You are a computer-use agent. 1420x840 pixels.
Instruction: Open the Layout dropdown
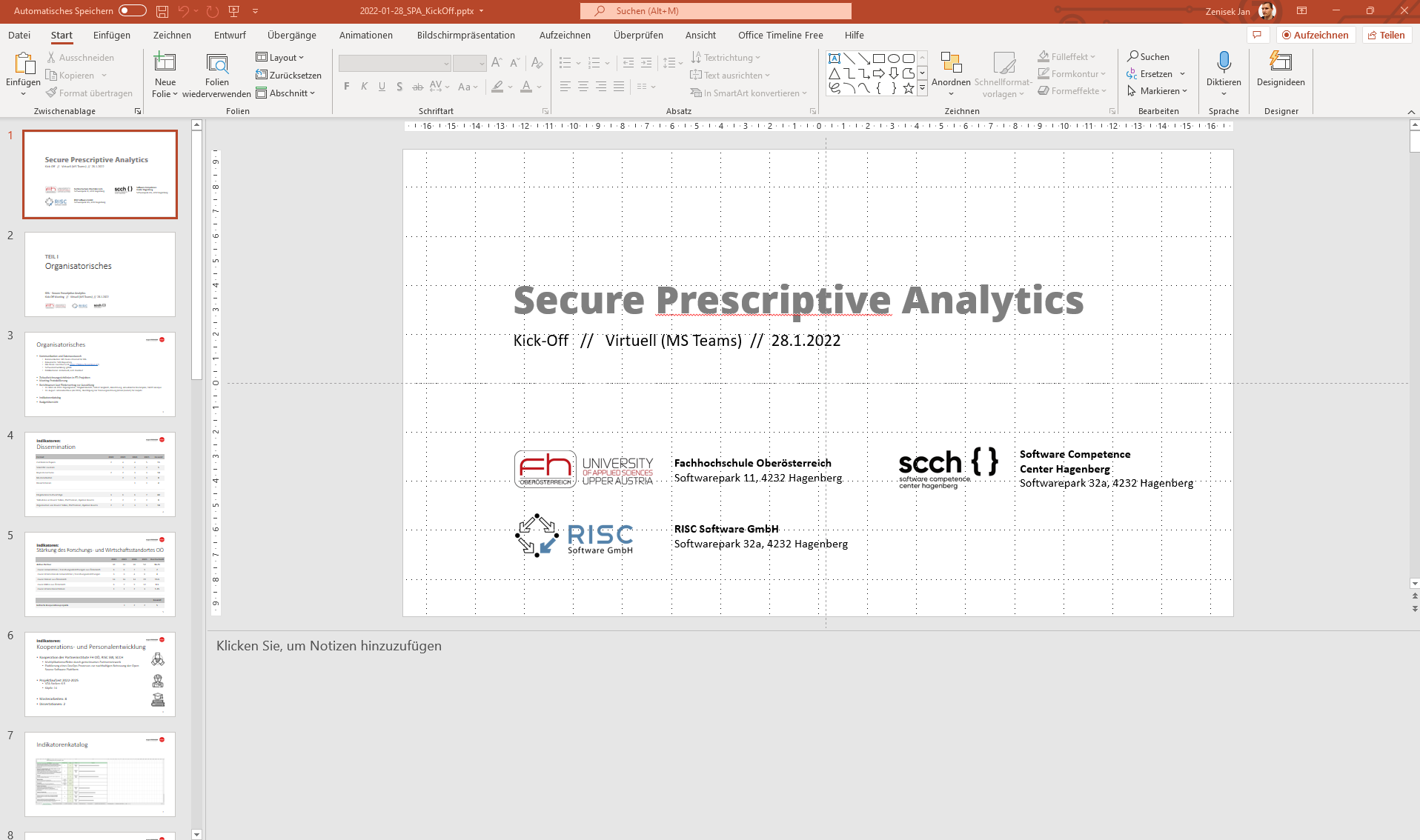pyautogui.click(x=279, y=57)
